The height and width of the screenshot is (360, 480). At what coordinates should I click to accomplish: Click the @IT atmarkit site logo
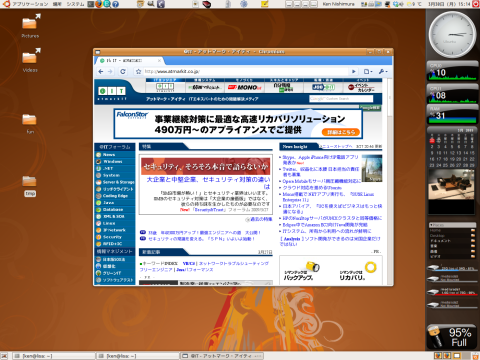point(112,92)
